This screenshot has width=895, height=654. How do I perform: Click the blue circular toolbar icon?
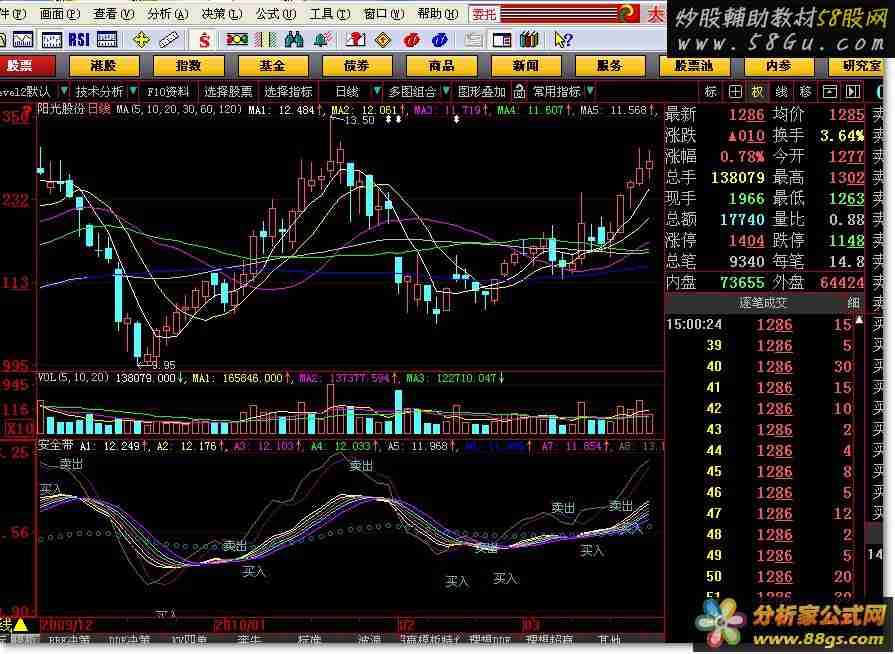coord(440,39)
